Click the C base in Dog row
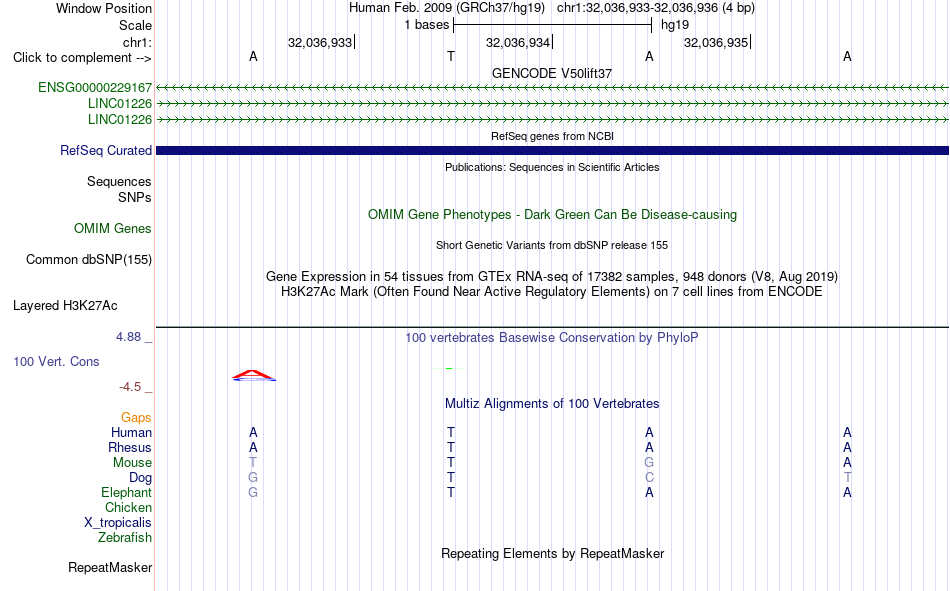This screenshot has width=950, height=591. [x=649, y=478]
